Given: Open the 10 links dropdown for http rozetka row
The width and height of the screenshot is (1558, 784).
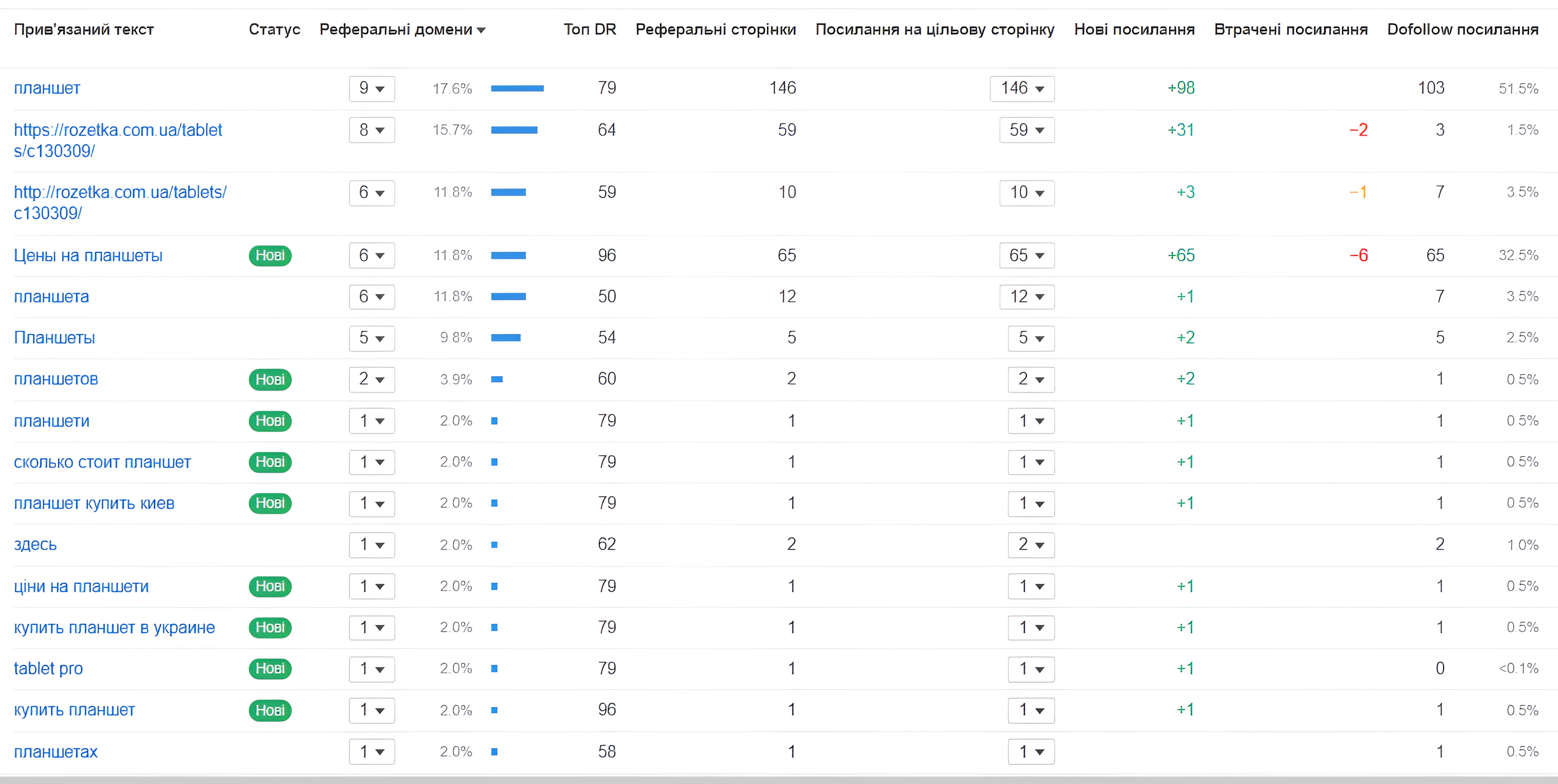Looking at the screenshot, I should pyautogui.click(x=1027, y=193).
